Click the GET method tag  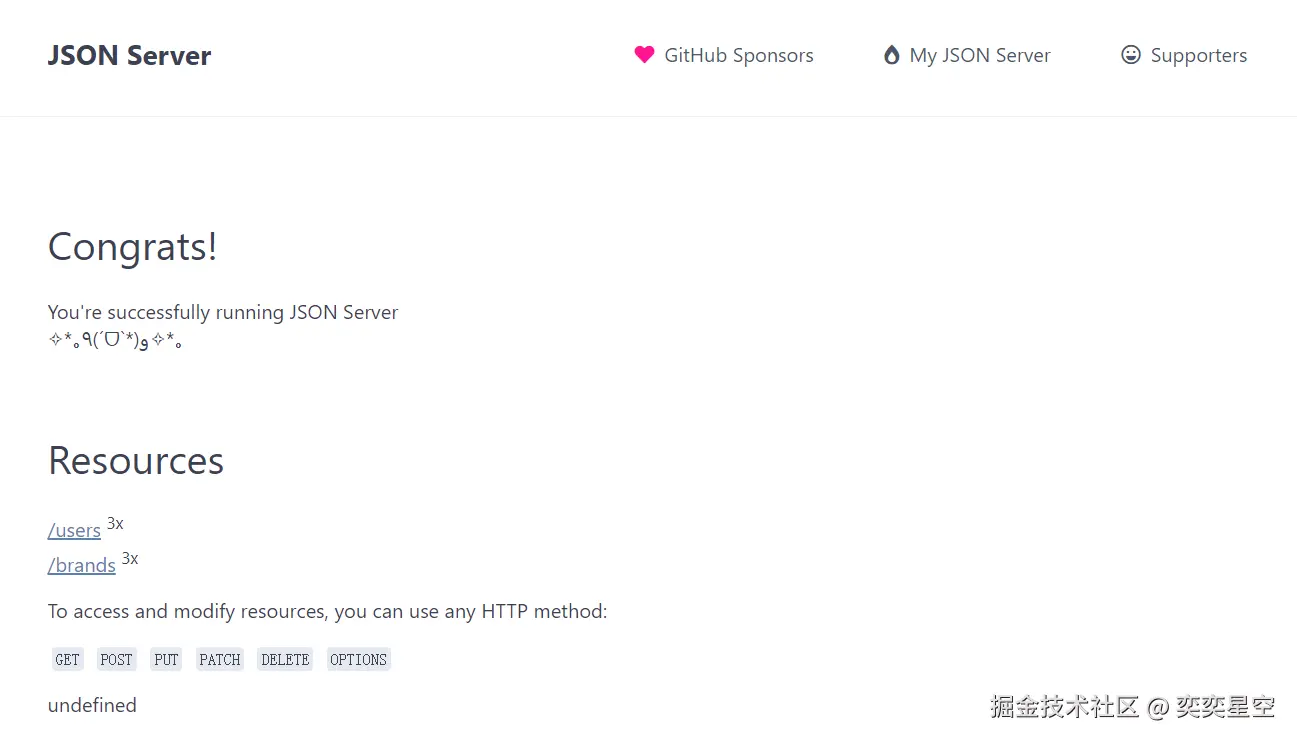pos(68,660)
